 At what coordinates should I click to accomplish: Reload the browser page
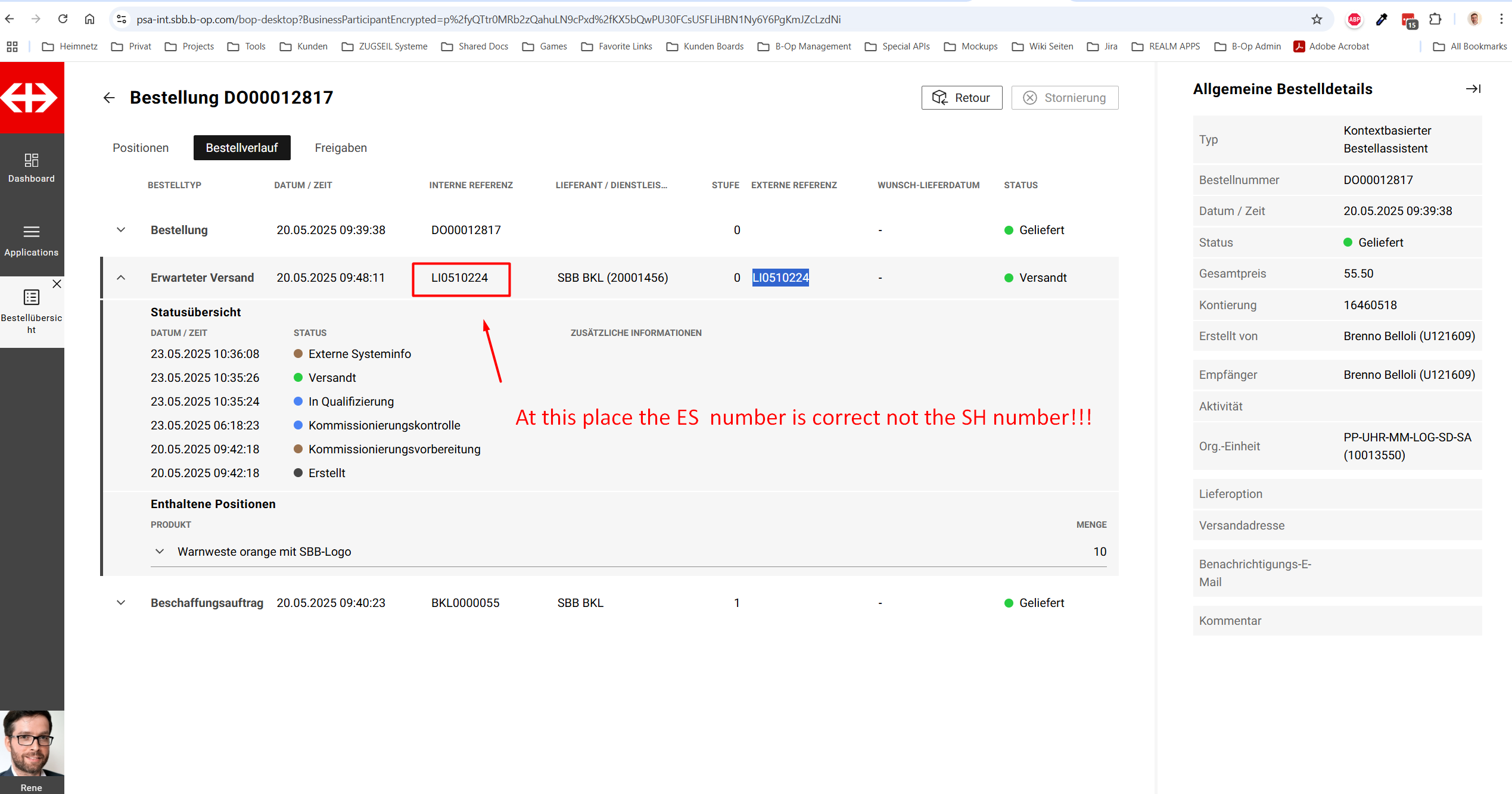click(x=63, y=19)
